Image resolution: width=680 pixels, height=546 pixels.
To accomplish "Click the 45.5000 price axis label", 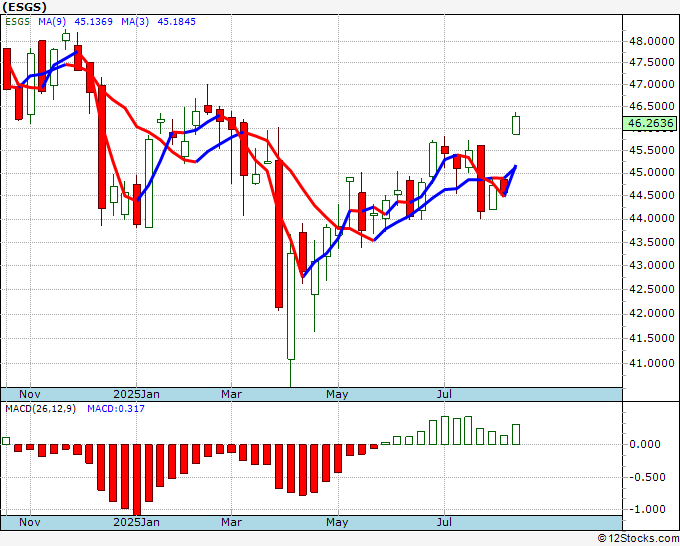I will point(651,150).
